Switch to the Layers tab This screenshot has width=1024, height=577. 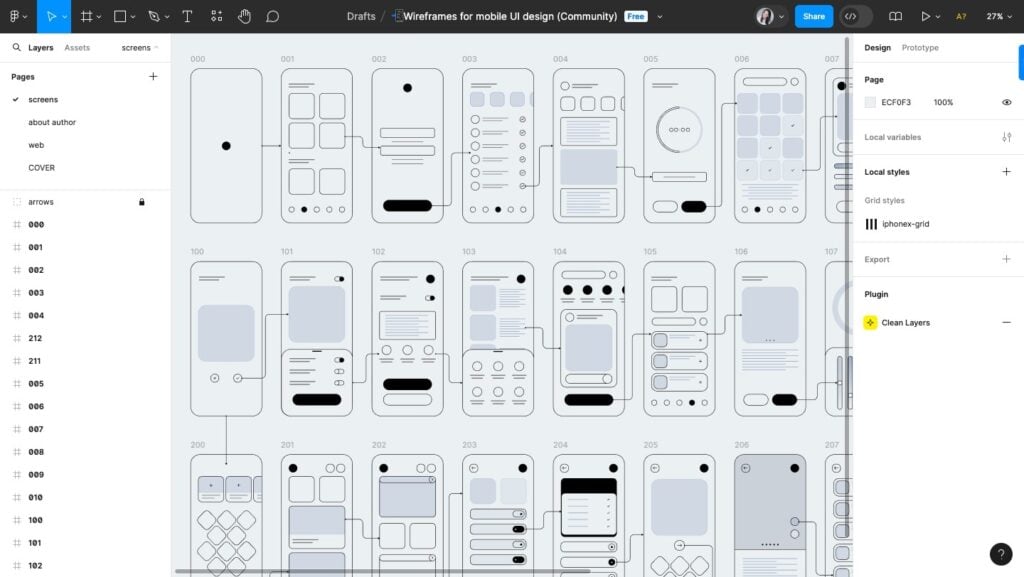40,48
